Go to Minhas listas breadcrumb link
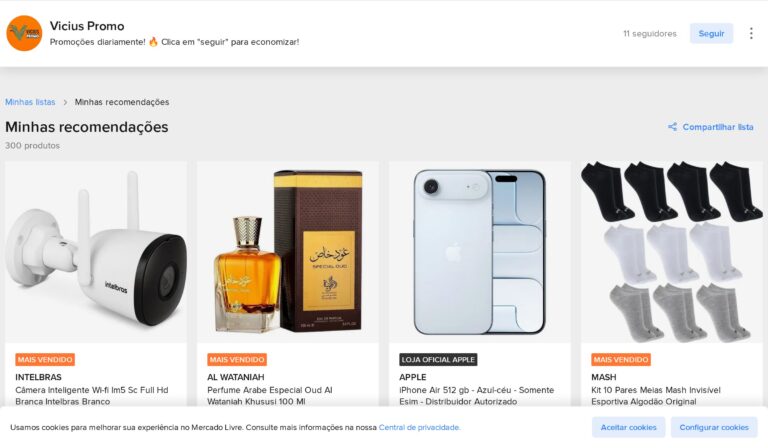Screen dimensions: 768x448 (x=30, y=102)
